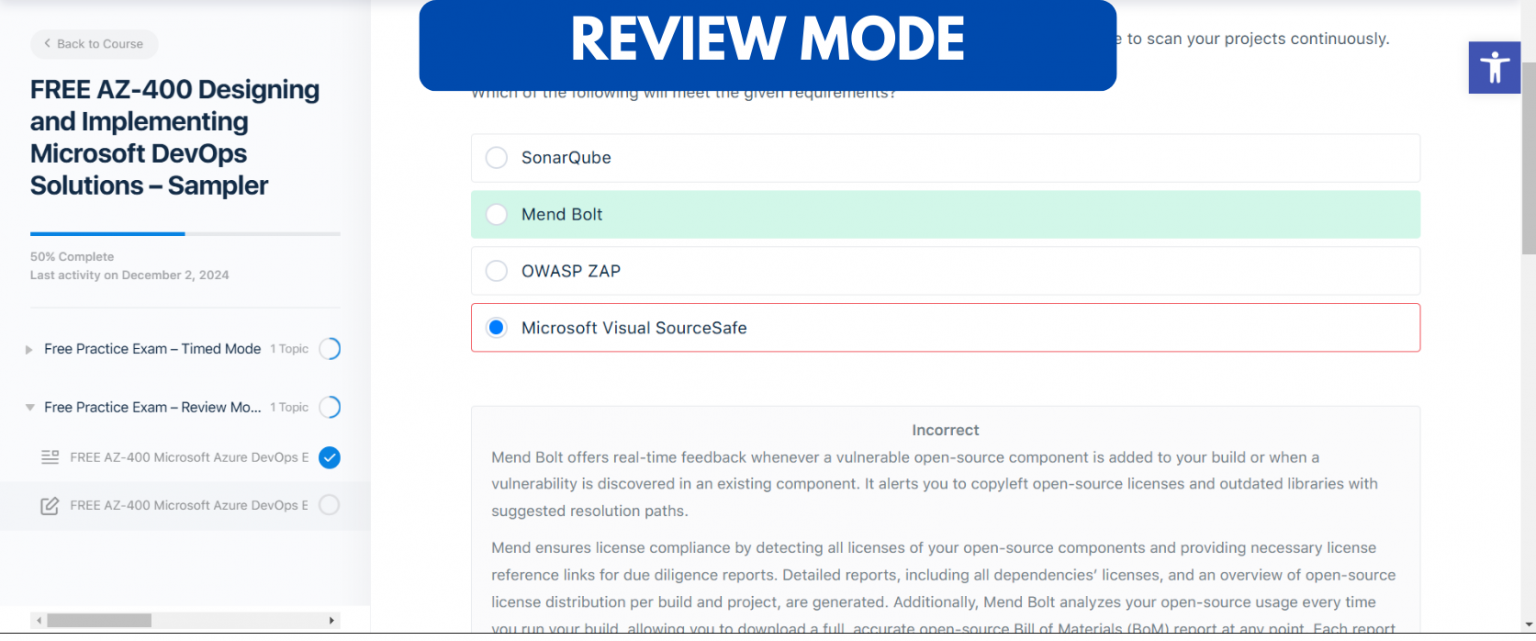Select the Microsoft Visual SourceSafe radio button
The height and width of the screenshot is (641, 1536).
coord(496,328)
